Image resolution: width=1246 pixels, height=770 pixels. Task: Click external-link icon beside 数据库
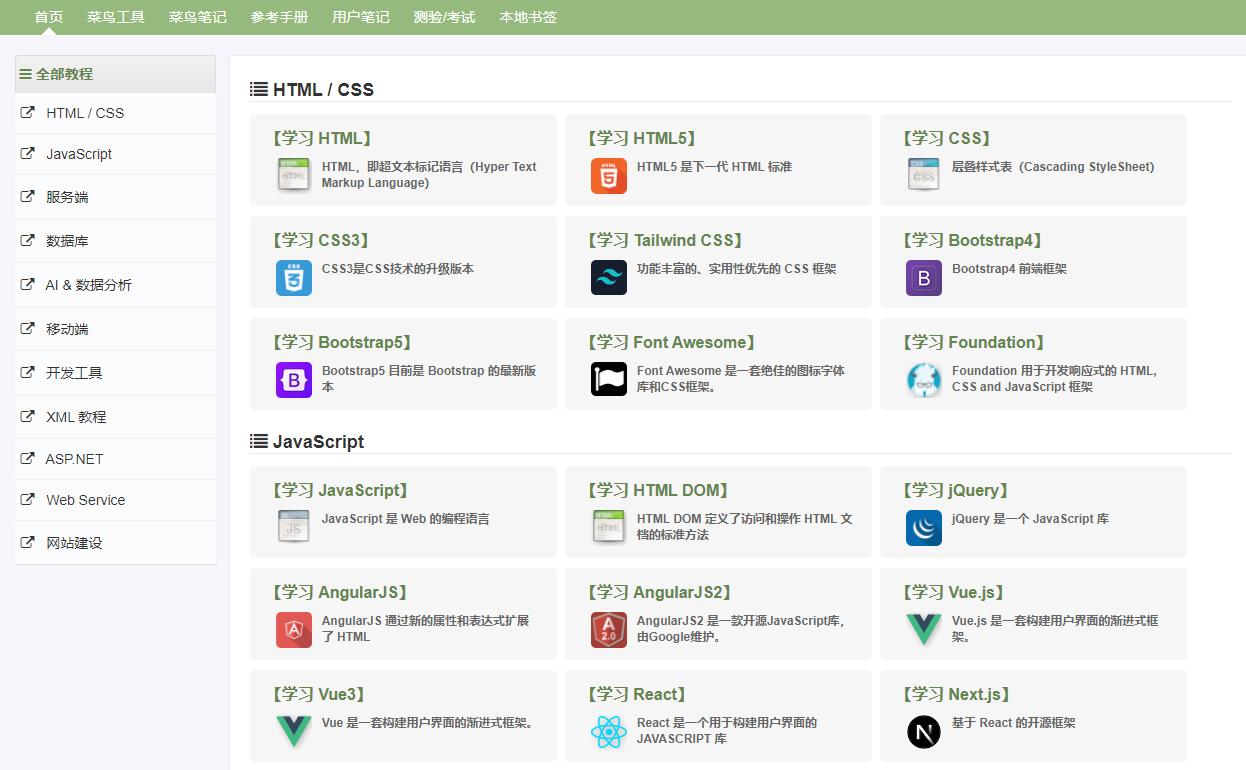[x=27, y=240]
